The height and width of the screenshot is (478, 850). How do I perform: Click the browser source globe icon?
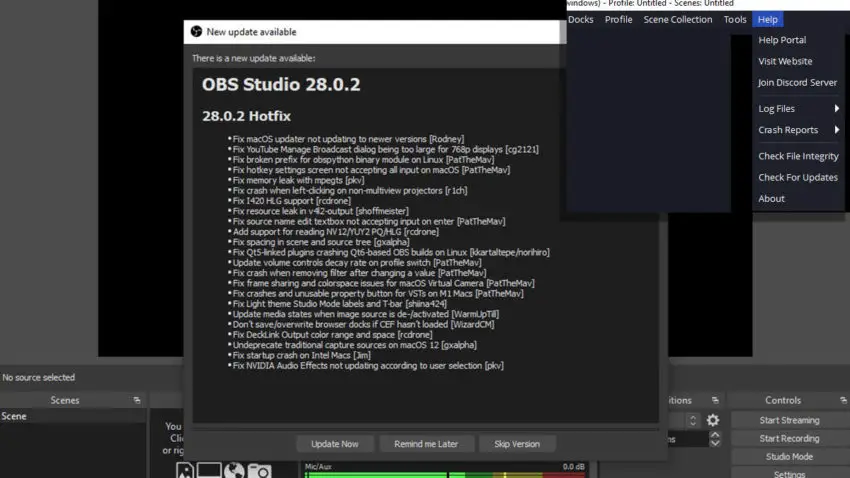[x=234, y=470]
